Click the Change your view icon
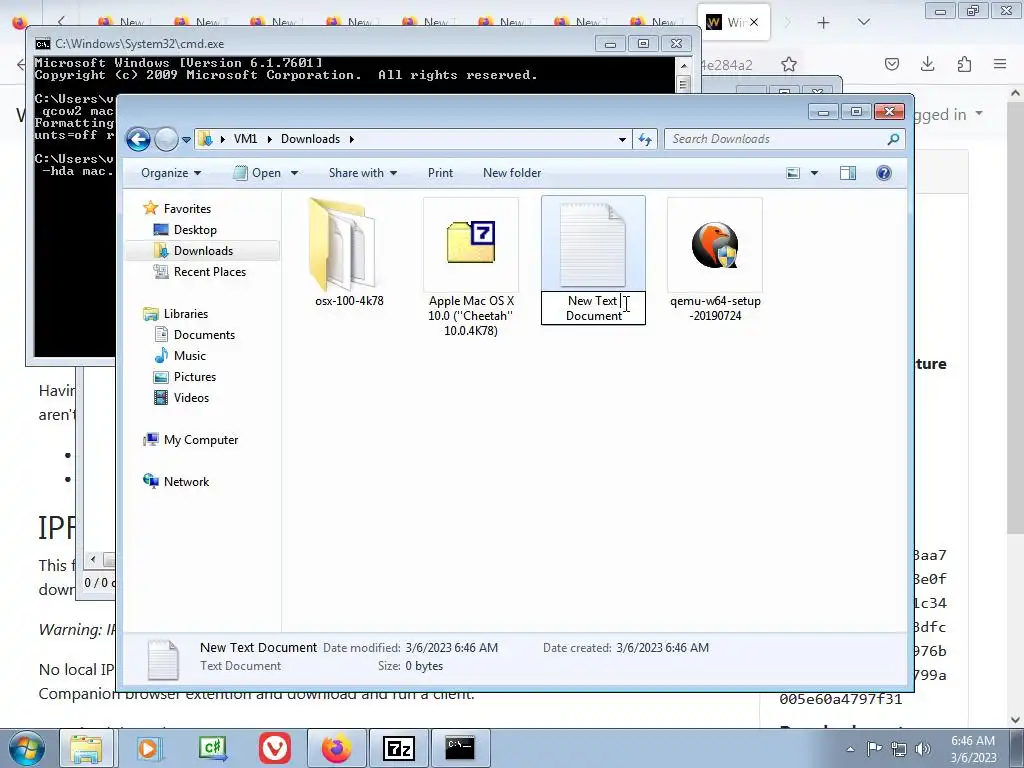 793,173
